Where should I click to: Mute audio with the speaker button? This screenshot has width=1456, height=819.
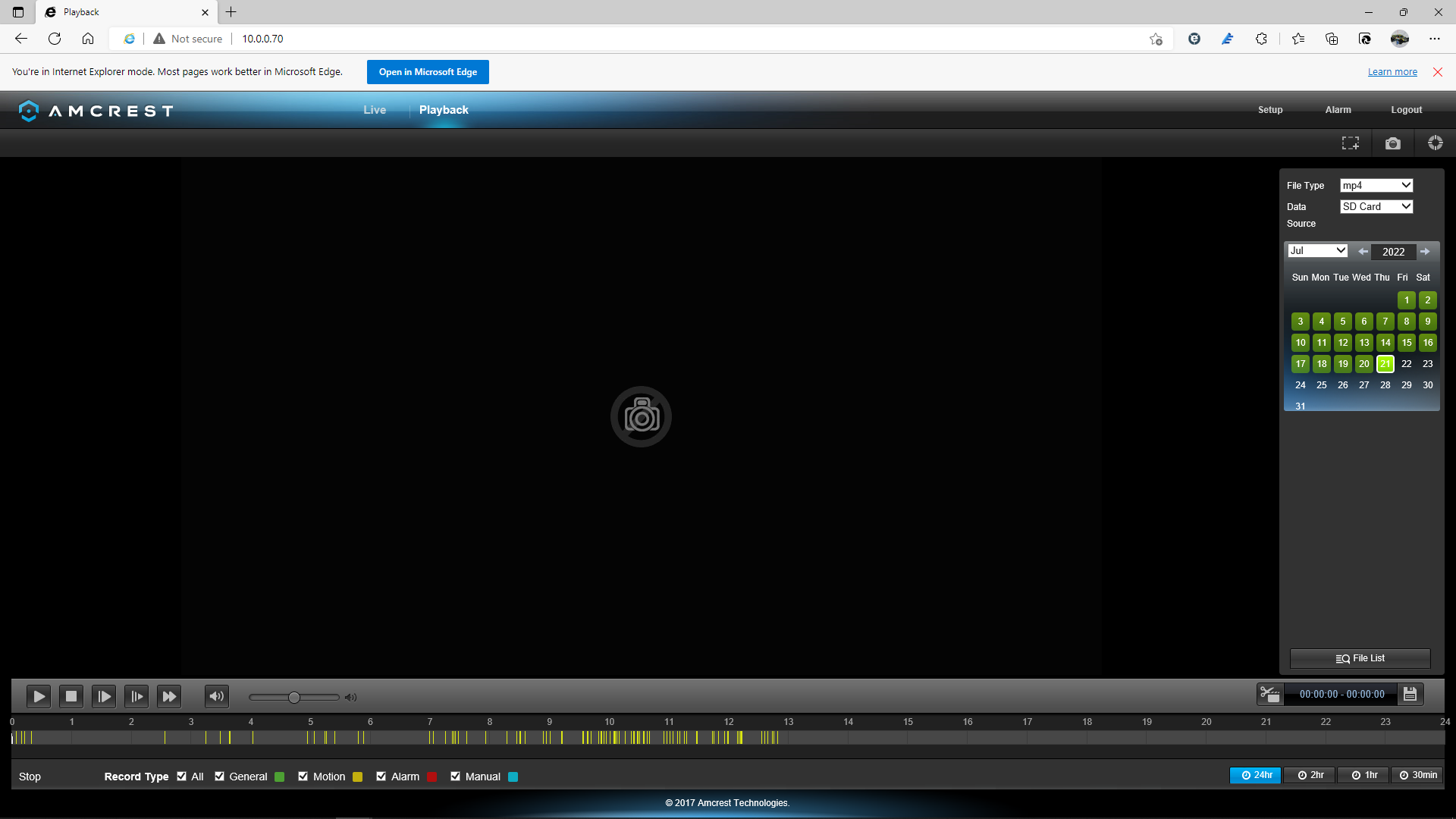(x=217, y=696)
